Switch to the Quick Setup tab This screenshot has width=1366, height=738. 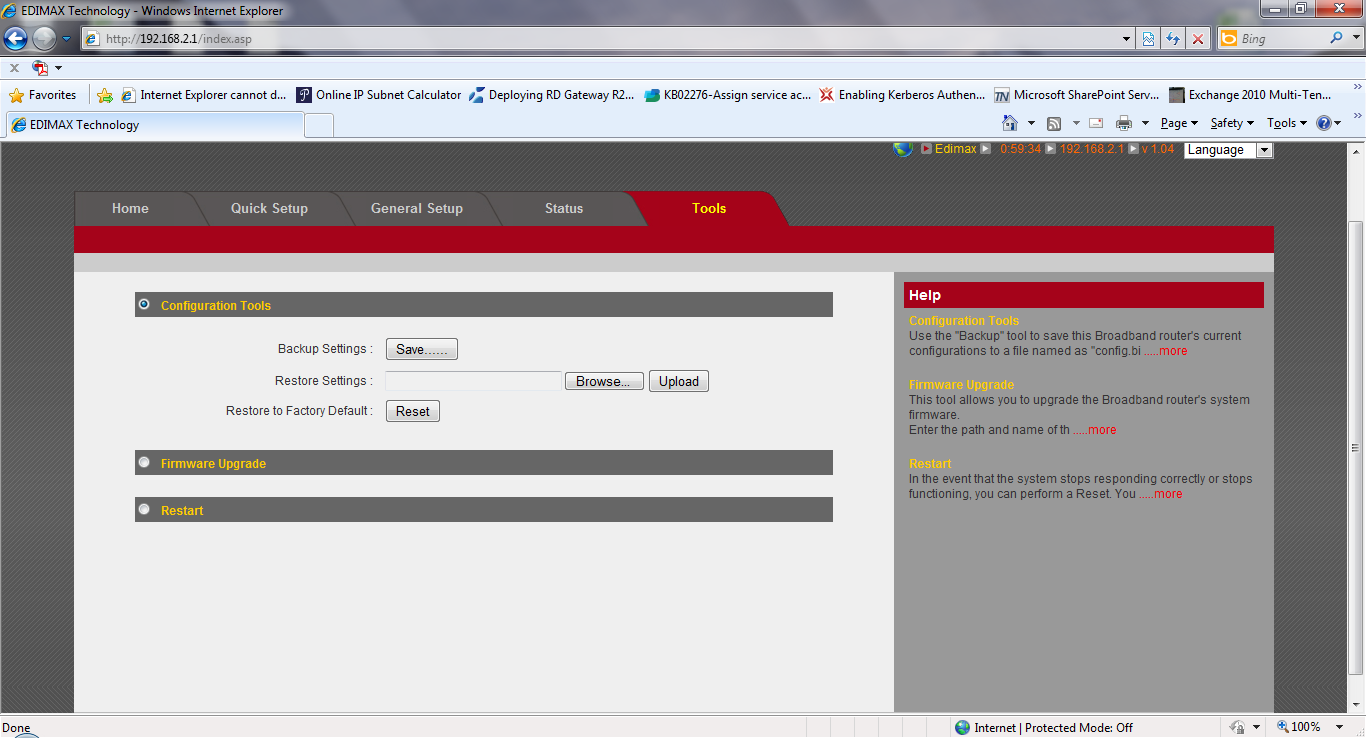[x=269, y=208]
